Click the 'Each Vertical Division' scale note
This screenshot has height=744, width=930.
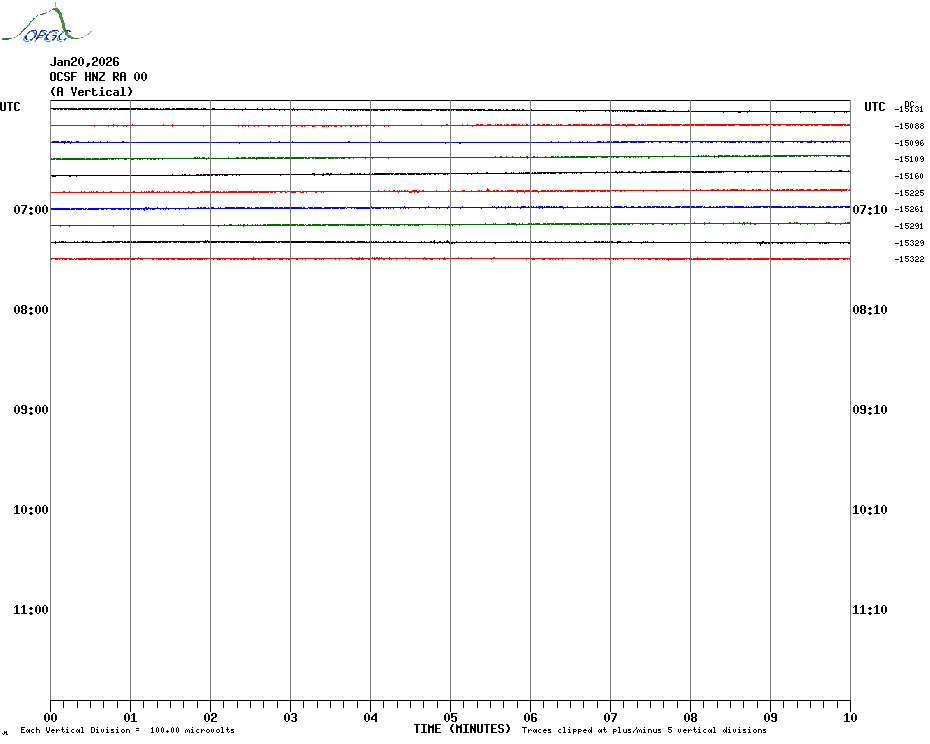127,731
